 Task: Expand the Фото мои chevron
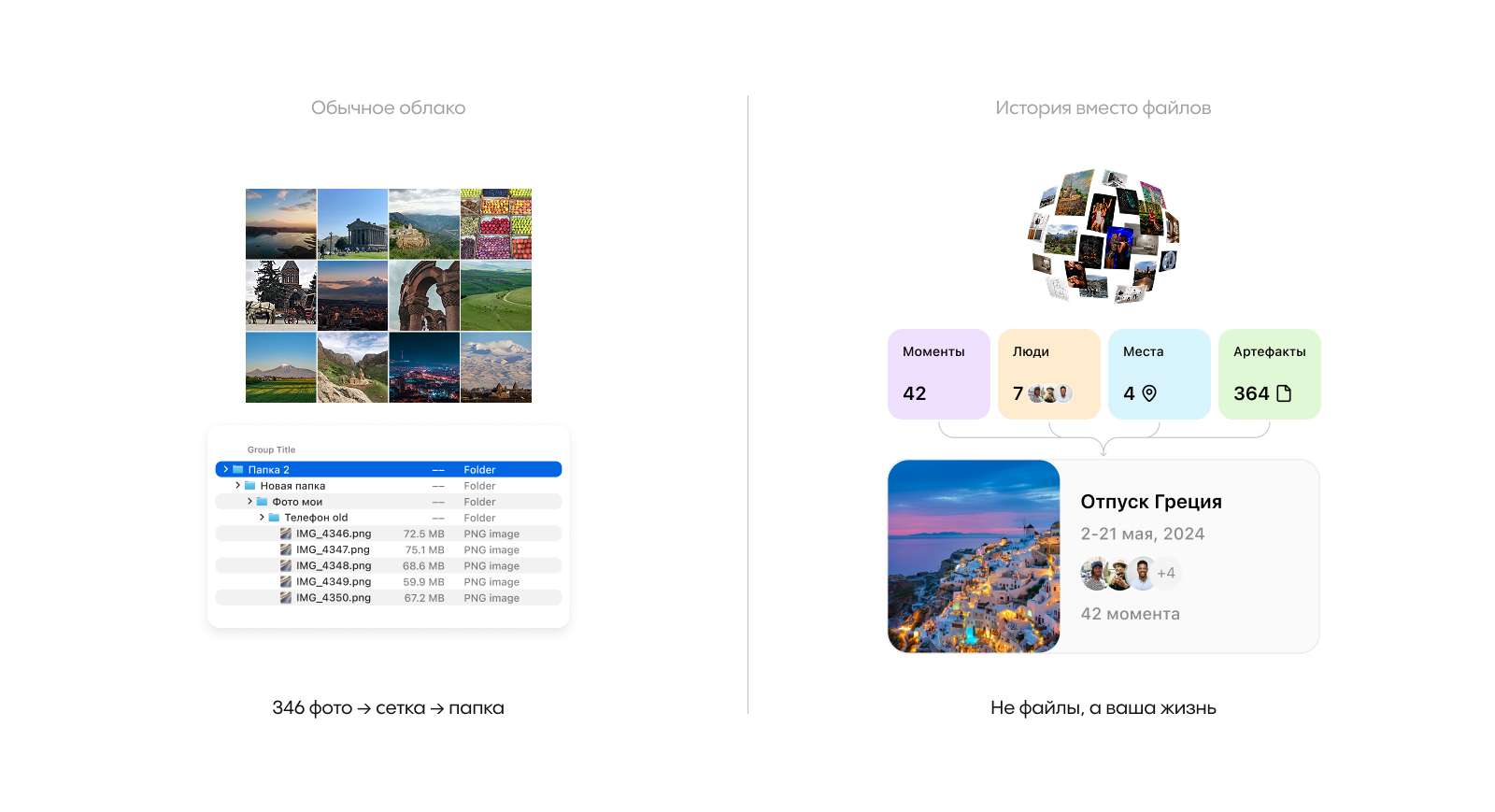[x=249, y=501]
